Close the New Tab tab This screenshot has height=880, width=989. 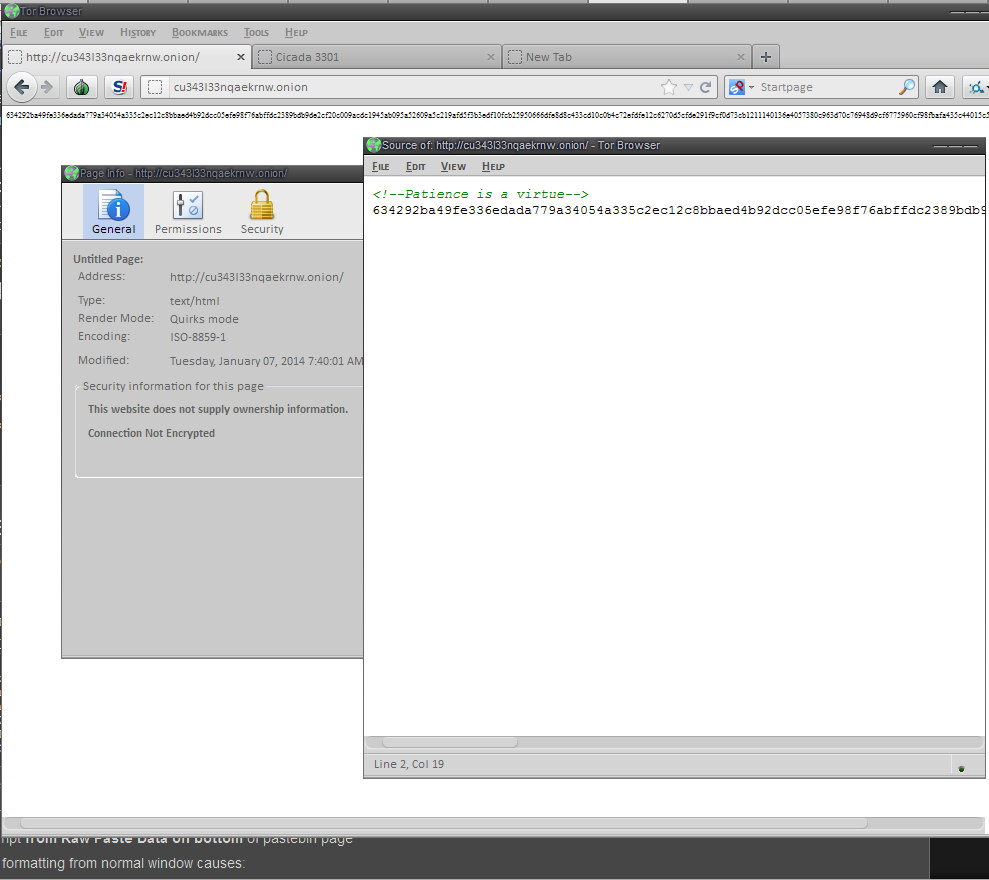tap(740, 57)
